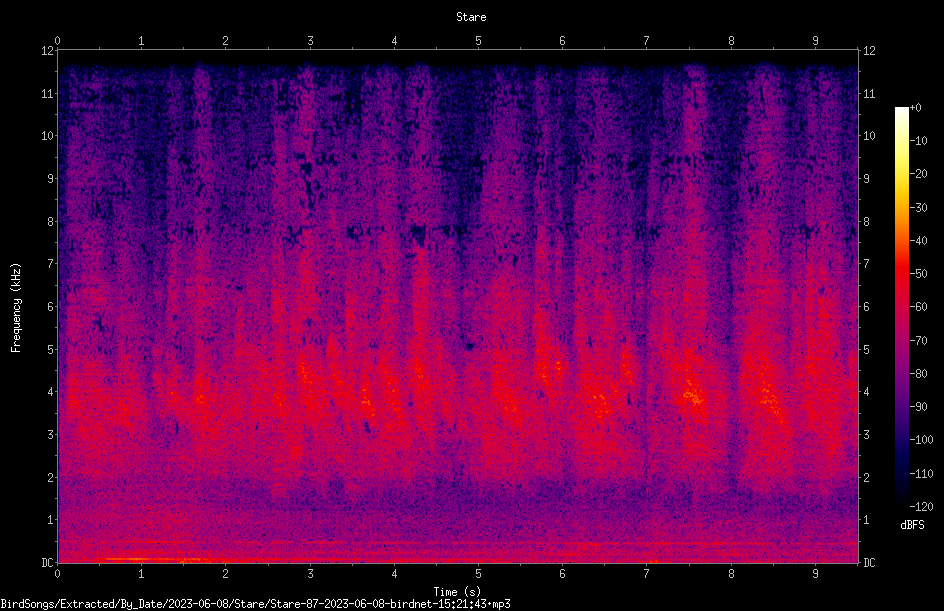
Task: Click the 'Stare' title above the spectrogram
Action: pos(471,17)
